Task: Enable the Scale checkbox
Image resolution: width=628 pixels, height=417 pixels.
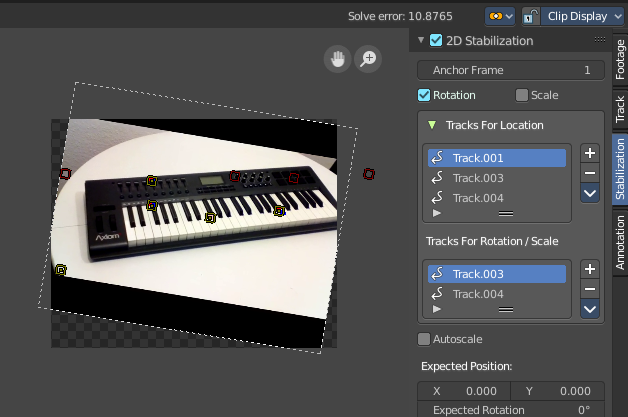Action: tap(521, 95)
